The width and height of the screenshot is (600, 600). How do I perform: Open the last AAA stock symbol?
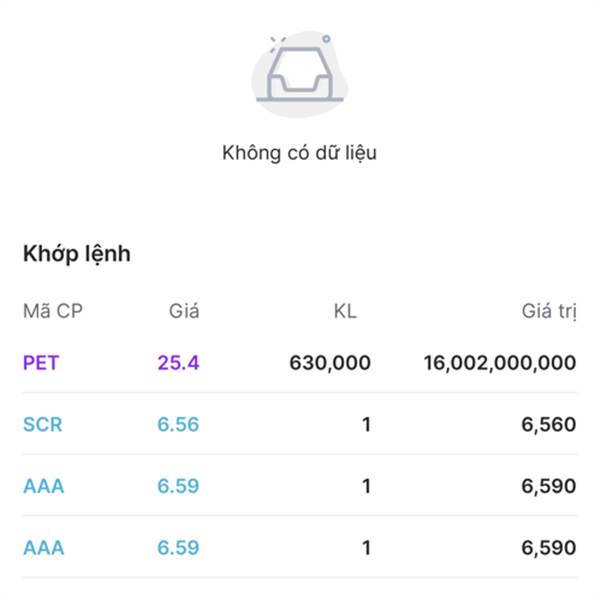tap(44, 548)
